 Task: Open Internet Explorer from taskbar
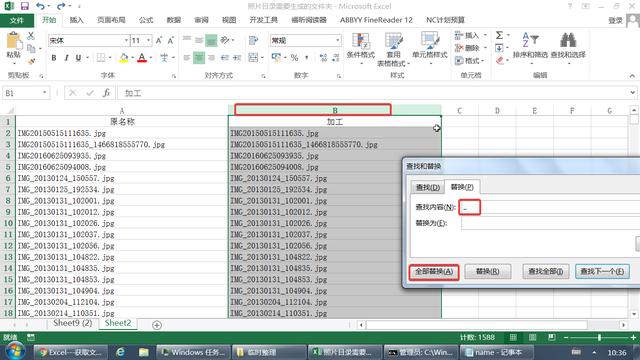(x=120, y=352)
